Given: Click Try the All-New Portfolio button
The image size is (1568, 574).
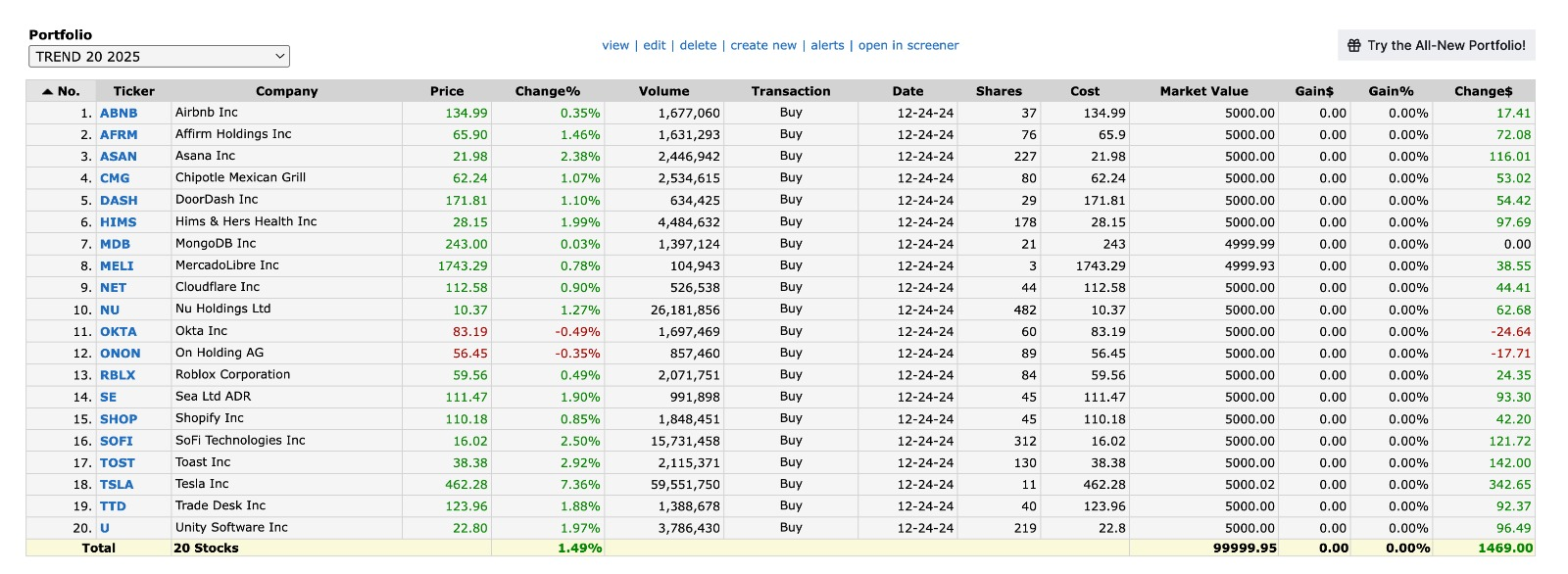Looking at the screenshot, I should (1437, 45).
